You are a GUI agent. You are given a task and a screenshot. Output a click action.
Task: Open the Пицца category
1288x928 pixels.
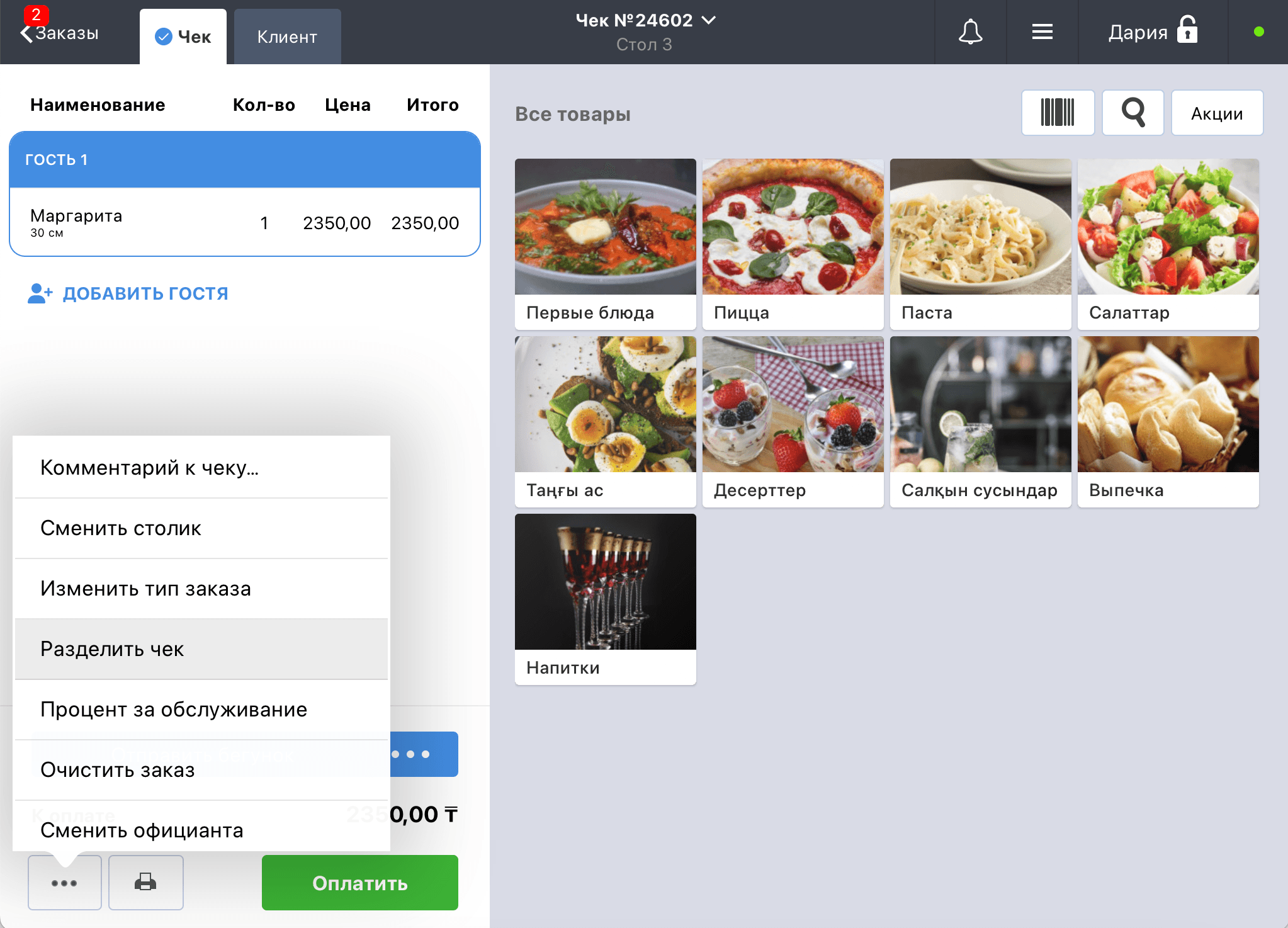coord(793,244)
